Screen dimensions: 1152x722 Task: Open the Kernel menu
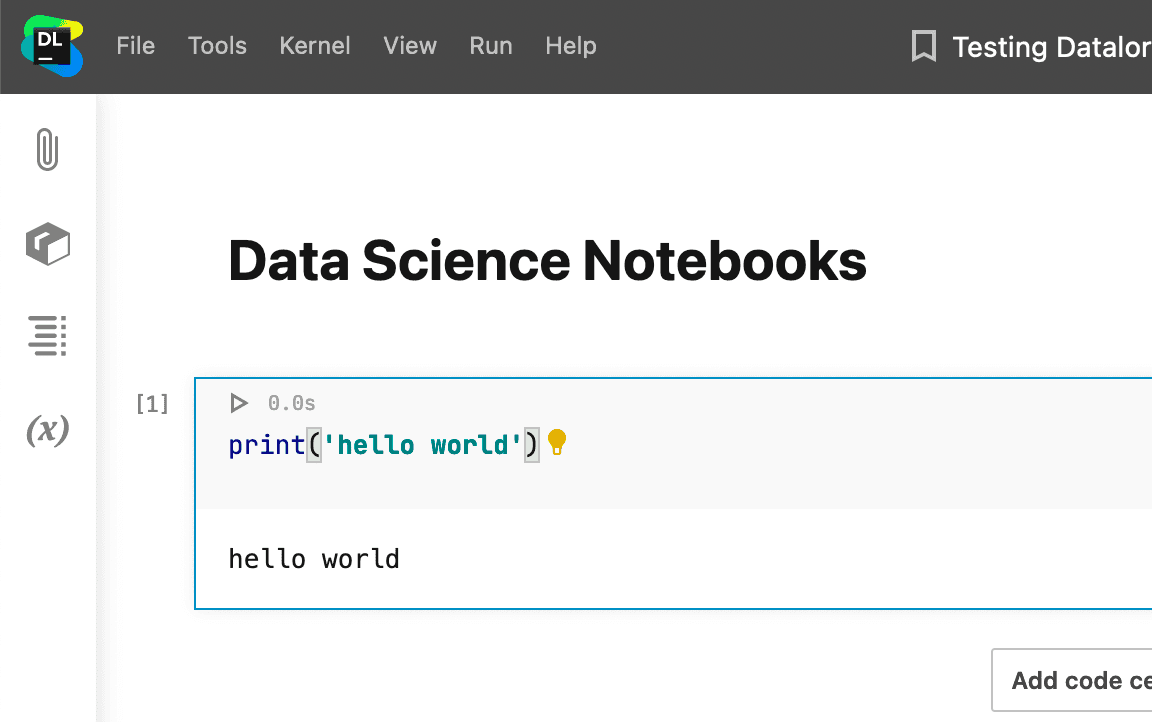pyautogui.click(x=315, y=46)
